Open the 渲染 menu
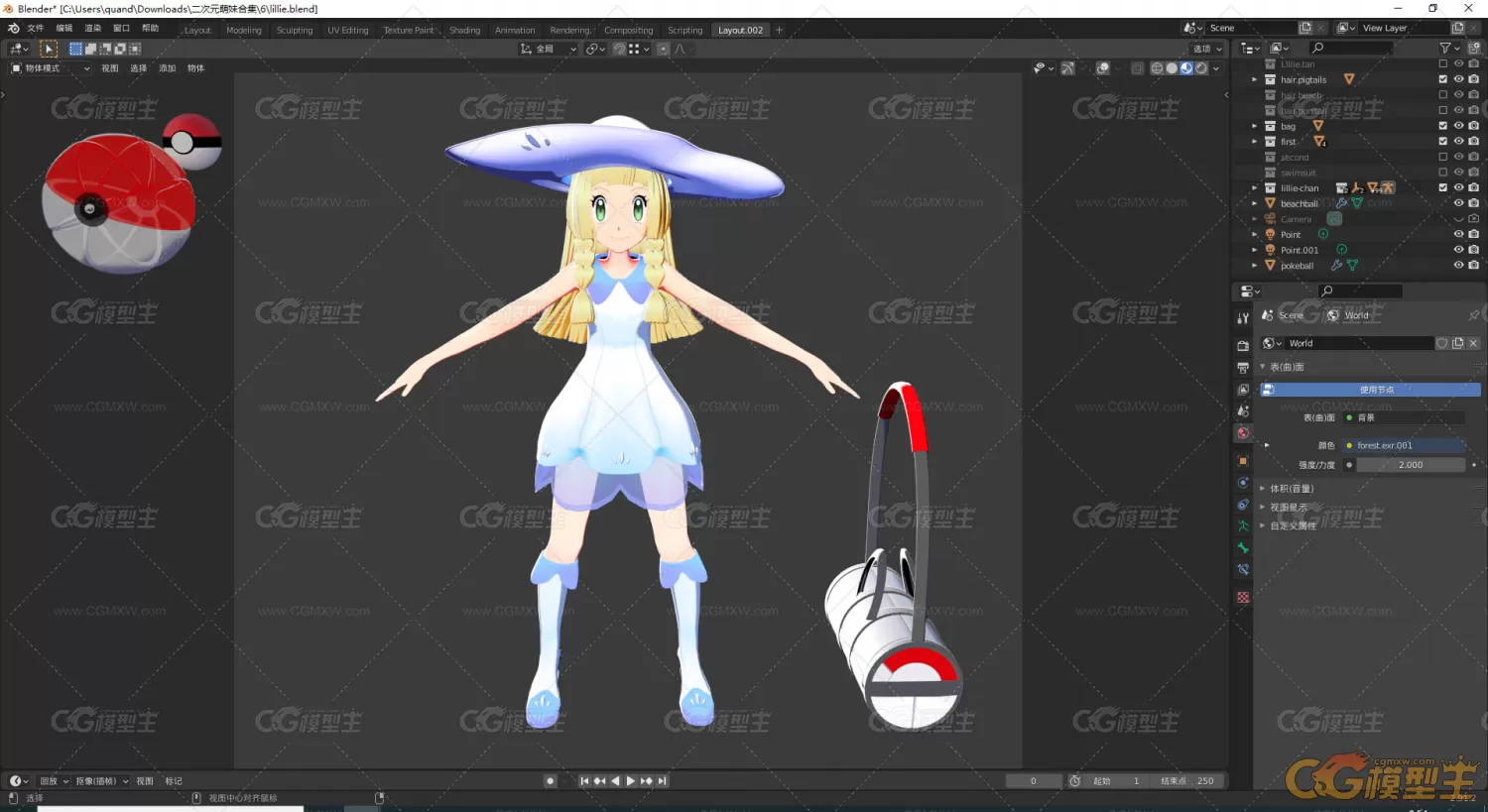The image size is (1488, 812). pos(93,29)
